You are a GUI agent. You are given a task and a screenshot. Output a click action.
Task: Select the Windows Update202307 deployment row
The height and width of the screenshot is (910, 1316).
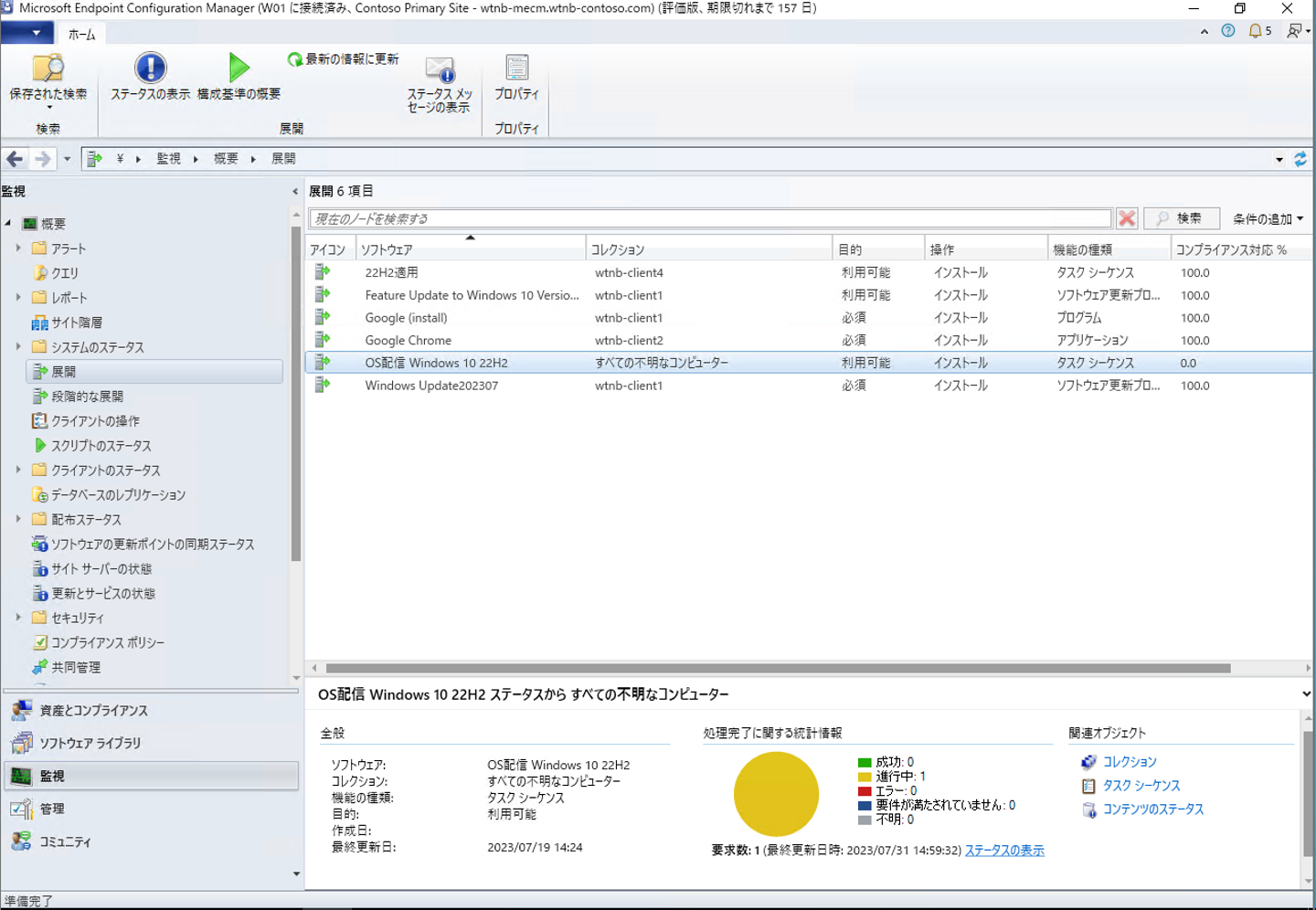coord(809,386)
